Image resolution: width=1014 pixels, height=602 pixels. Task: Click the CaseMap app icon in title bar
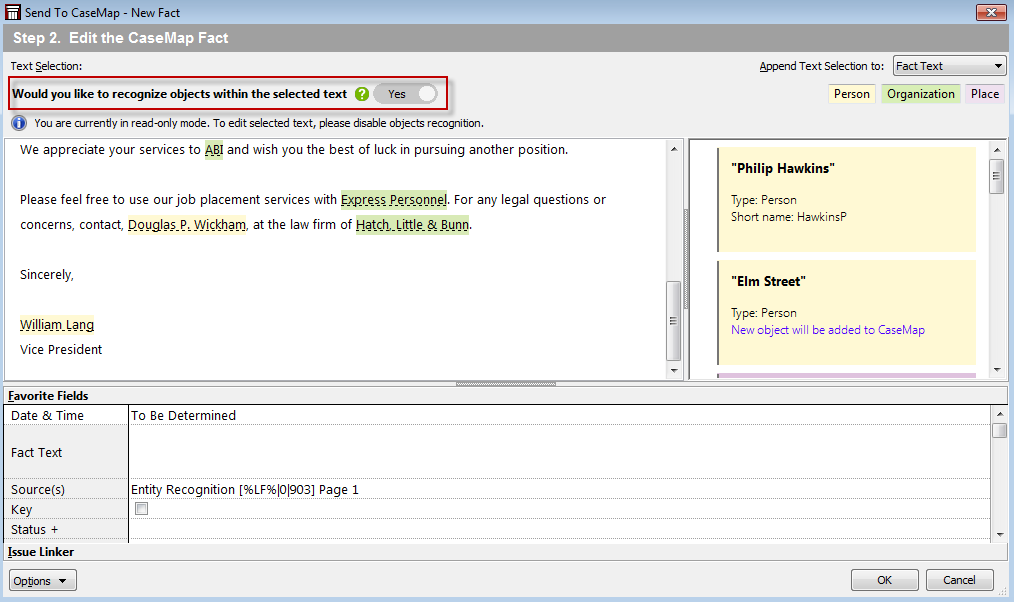coord(12,12)
